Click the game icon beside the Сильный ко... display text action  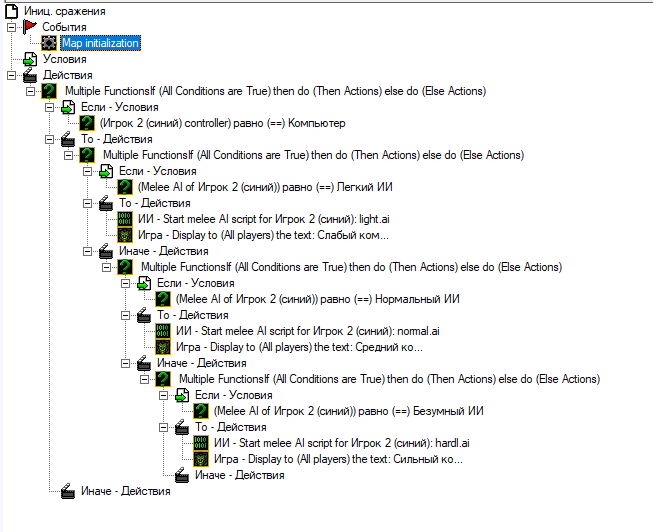click(201, 459)
